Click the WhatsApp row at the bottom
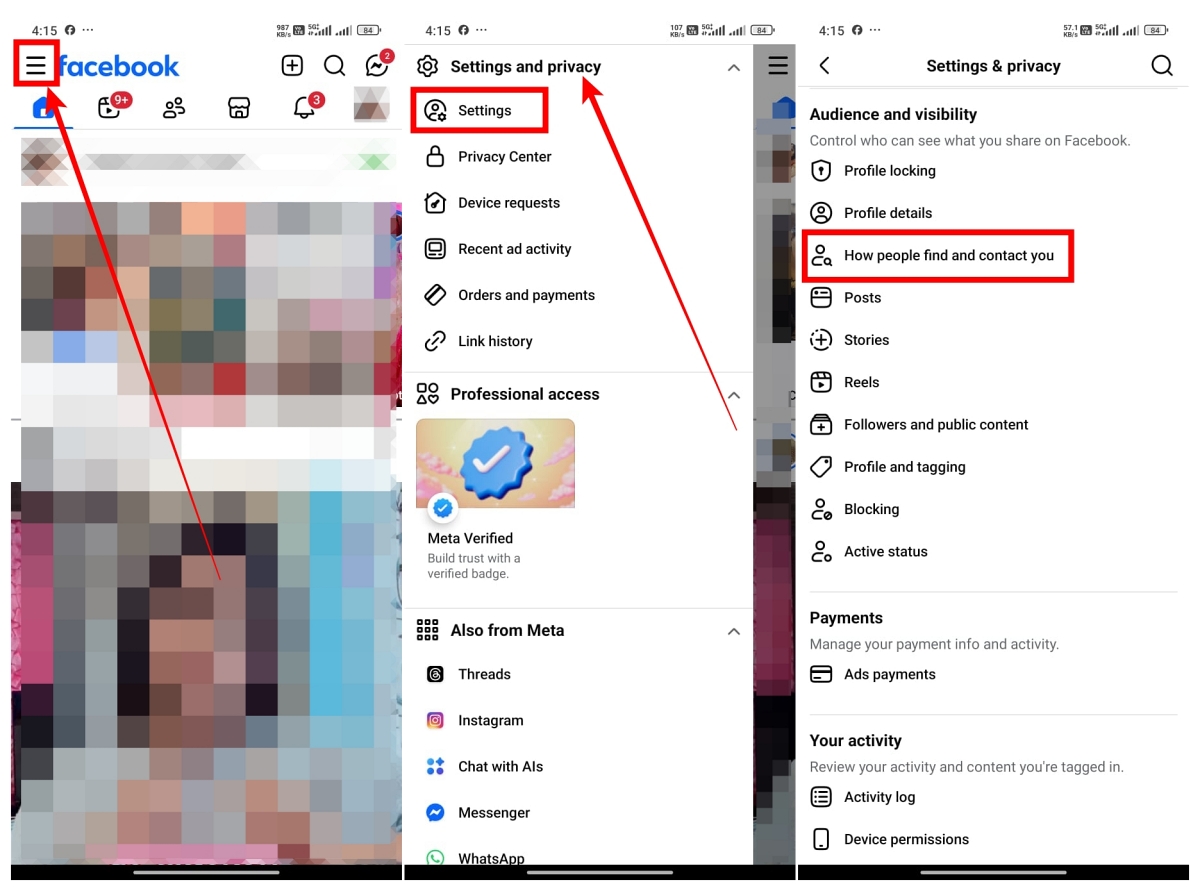1200x891 pixels. (578, 856)
